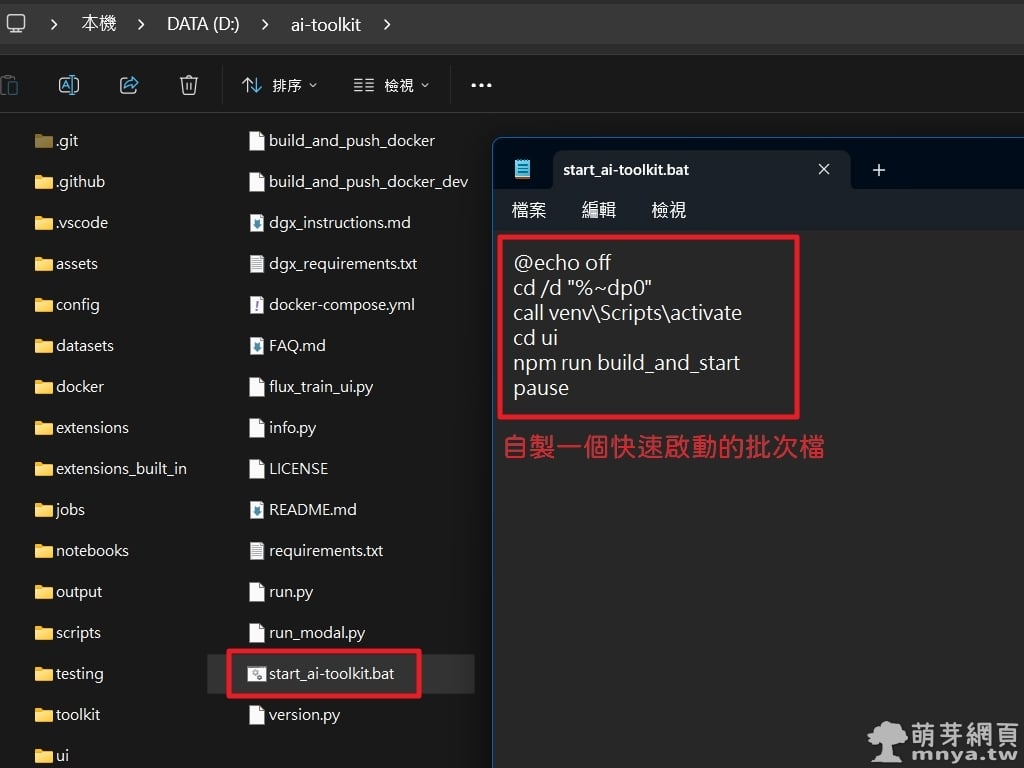Click the This PC monitor icon in breadcrumb

(x=16, y=23)
